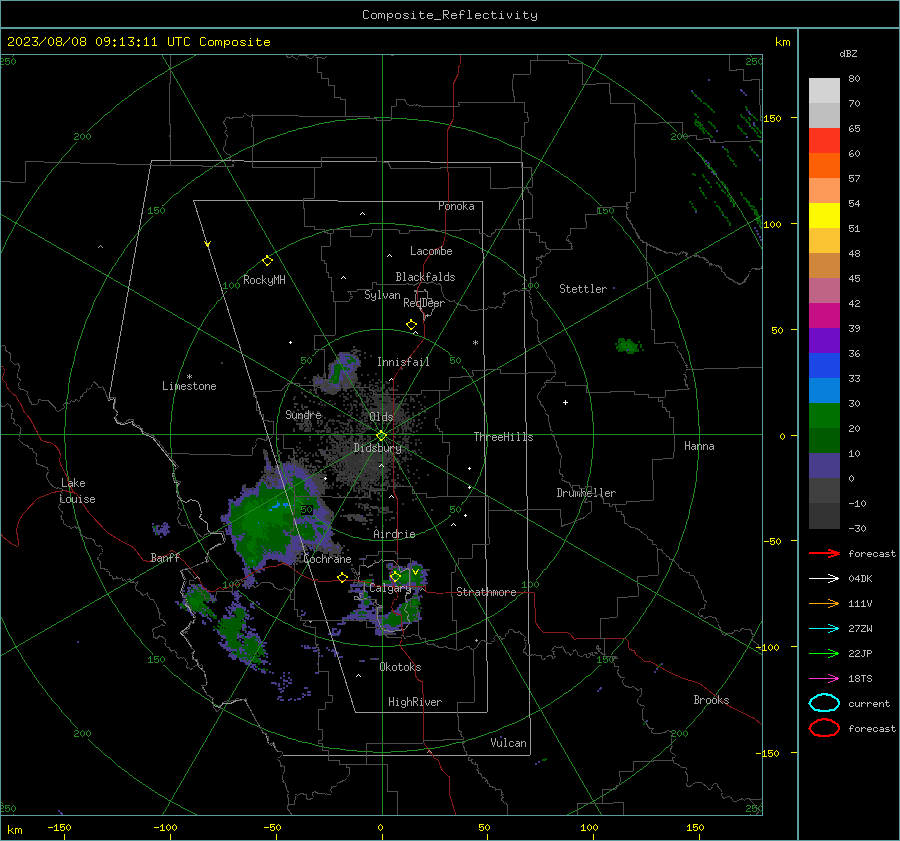Click the white 04DK arrow in legend
Viewport: 900px width, 841px height.
(x=824, y=578)
